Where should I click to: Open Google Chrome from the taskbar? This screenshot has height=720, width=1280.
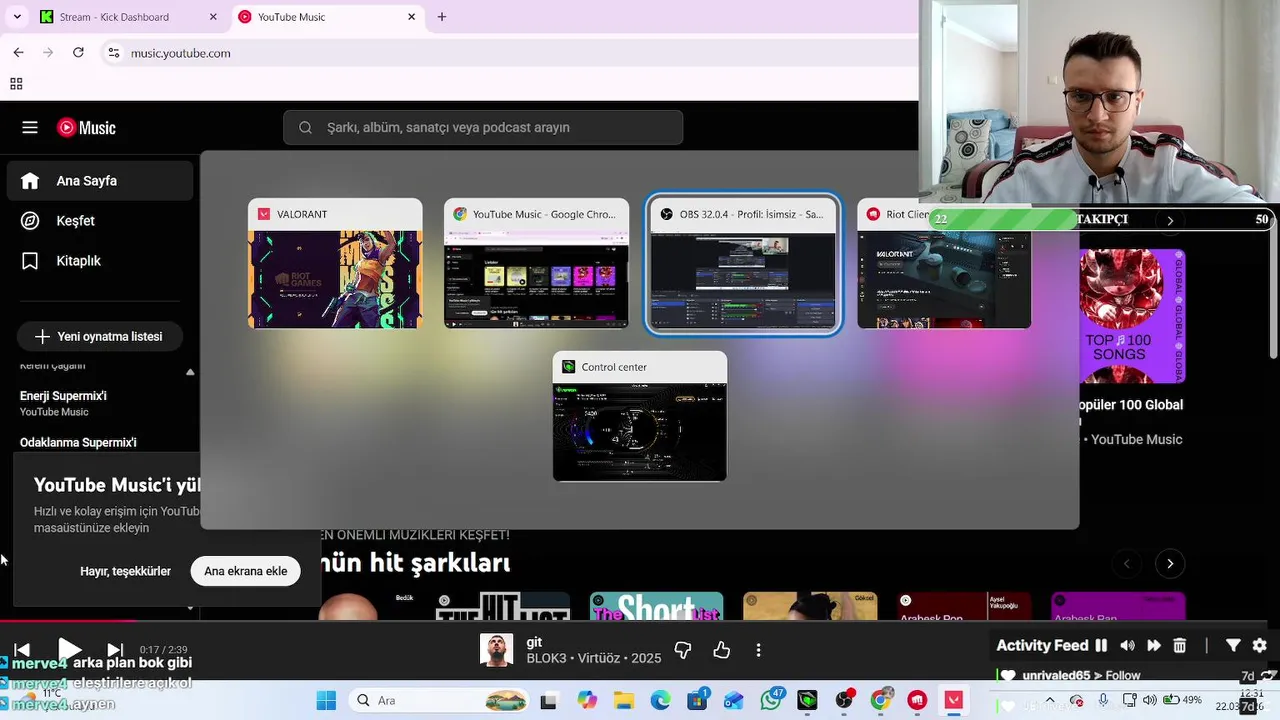point(880,701)
